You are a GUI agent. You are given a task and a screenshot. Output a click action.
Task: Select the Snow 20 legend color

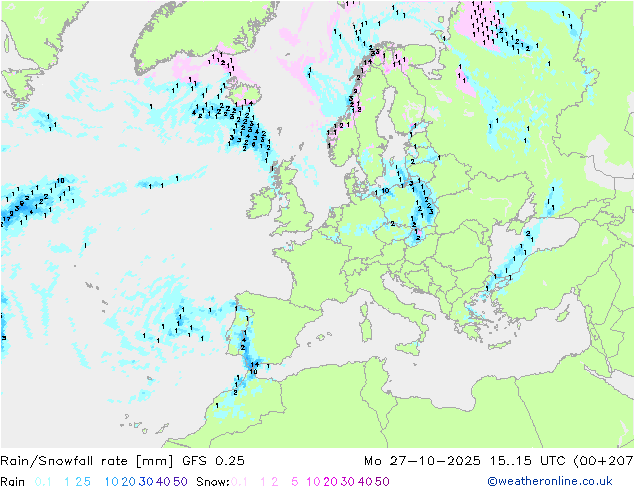click(x=330, y=482)
